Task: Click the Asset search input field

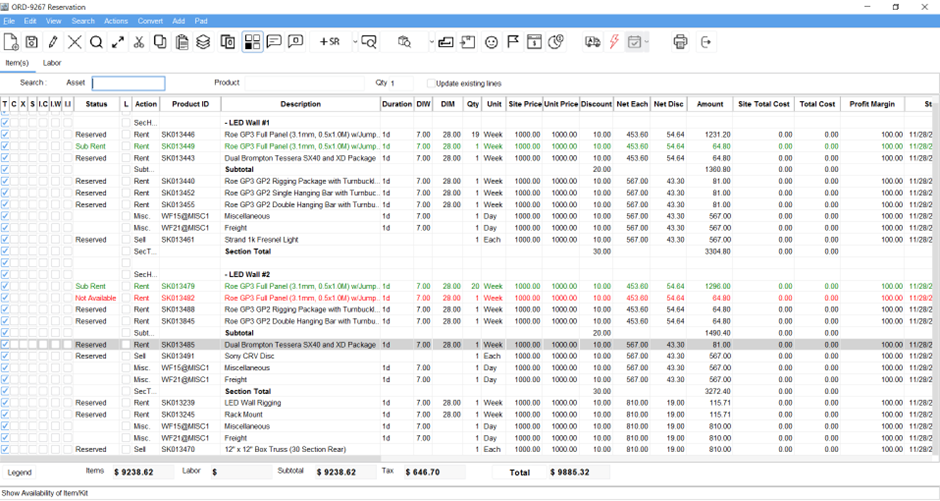Action: pyautogui.click(x=128, y=83)
